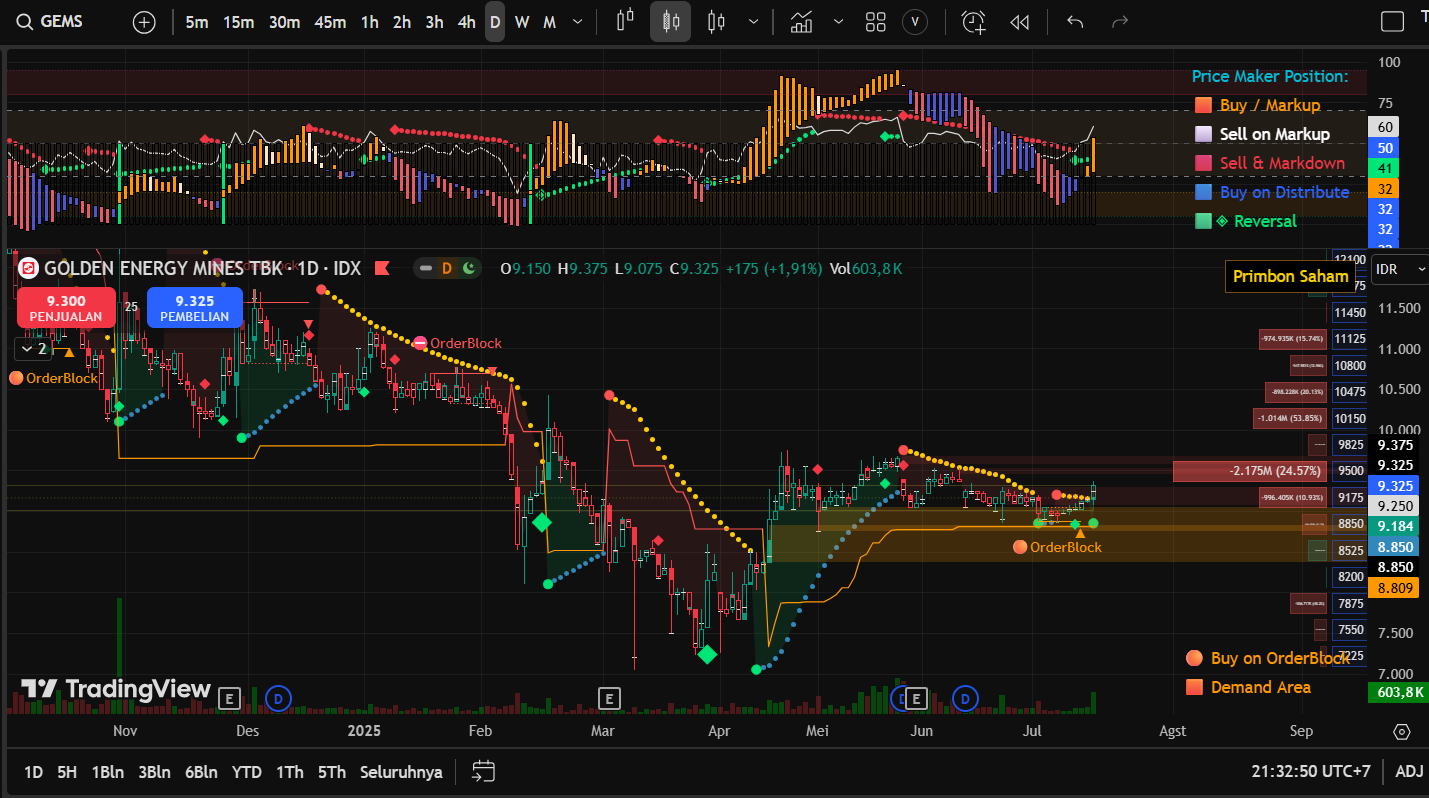Click the E earnings marker near March
This screenshot has height=798, width=1429.
click(609, 697)
